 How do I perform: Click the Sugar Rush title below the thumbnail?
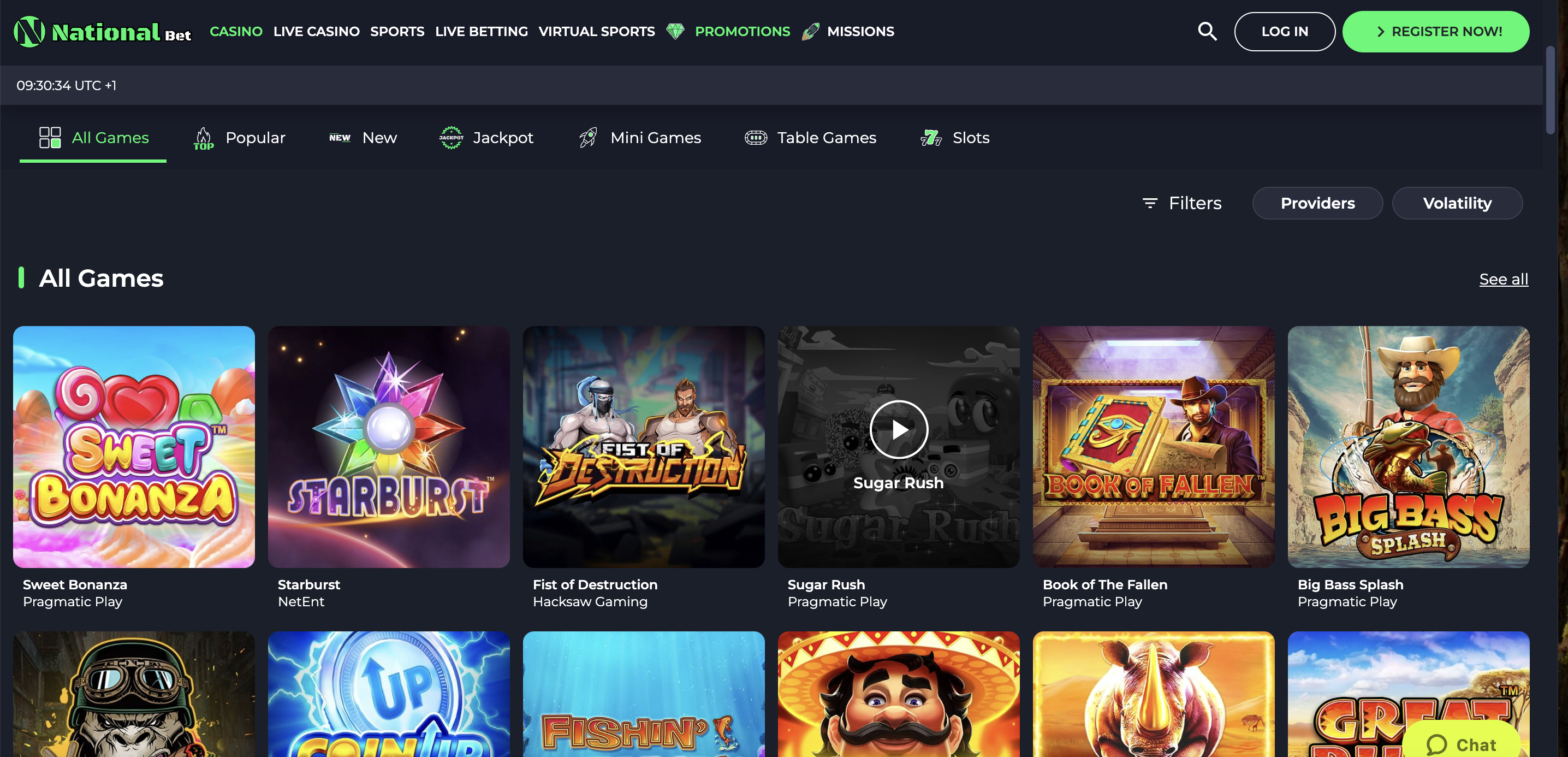pos(825,584)
